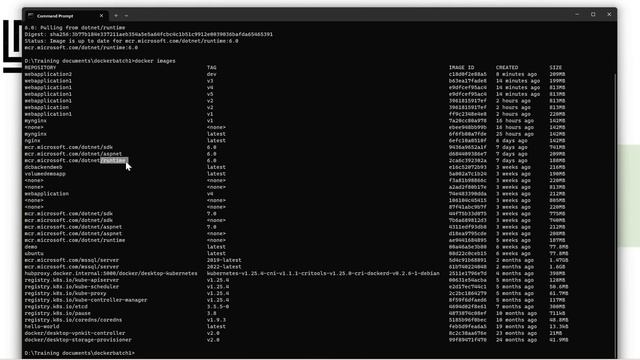640x360 pixels.
Task: Click the '2019-latest' mssql server tag
Action: point(224,260)
